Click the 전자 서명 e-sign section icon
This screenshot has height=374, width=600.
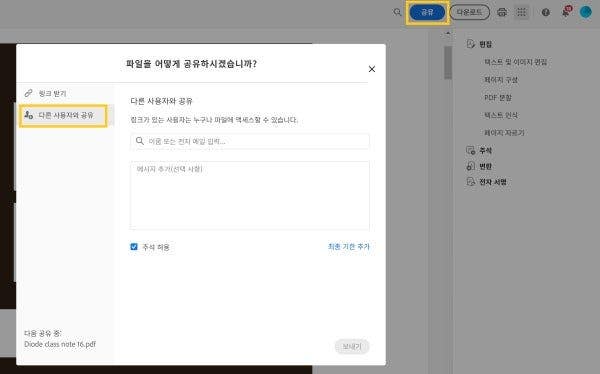pos(471,182)
